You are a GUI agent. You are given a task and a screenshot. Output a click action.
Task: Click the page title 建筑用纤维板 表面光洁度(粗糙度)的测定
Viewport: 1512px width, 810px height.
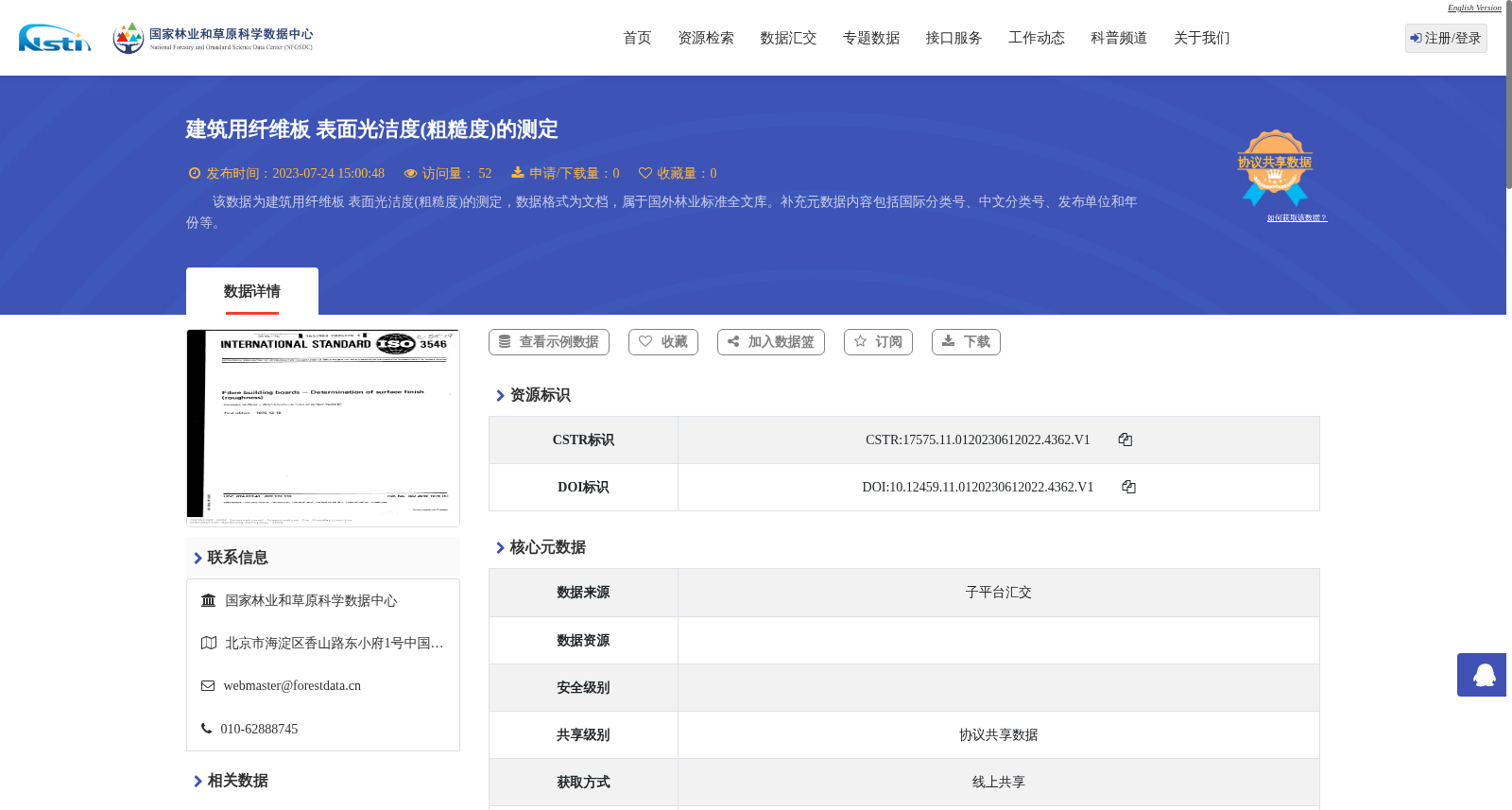tap(372, 129)
